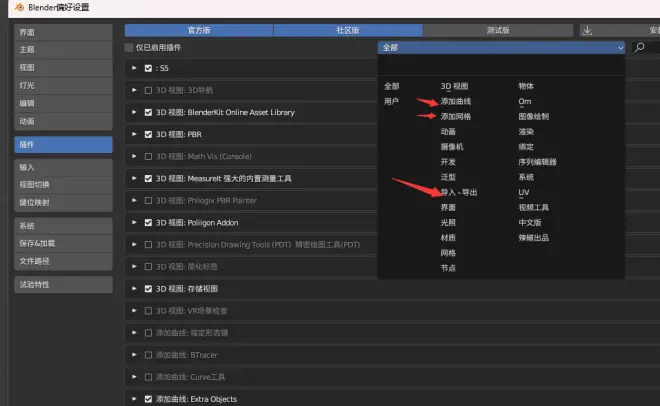Choose 序列编辑器 in the category list

pos(537,162)
